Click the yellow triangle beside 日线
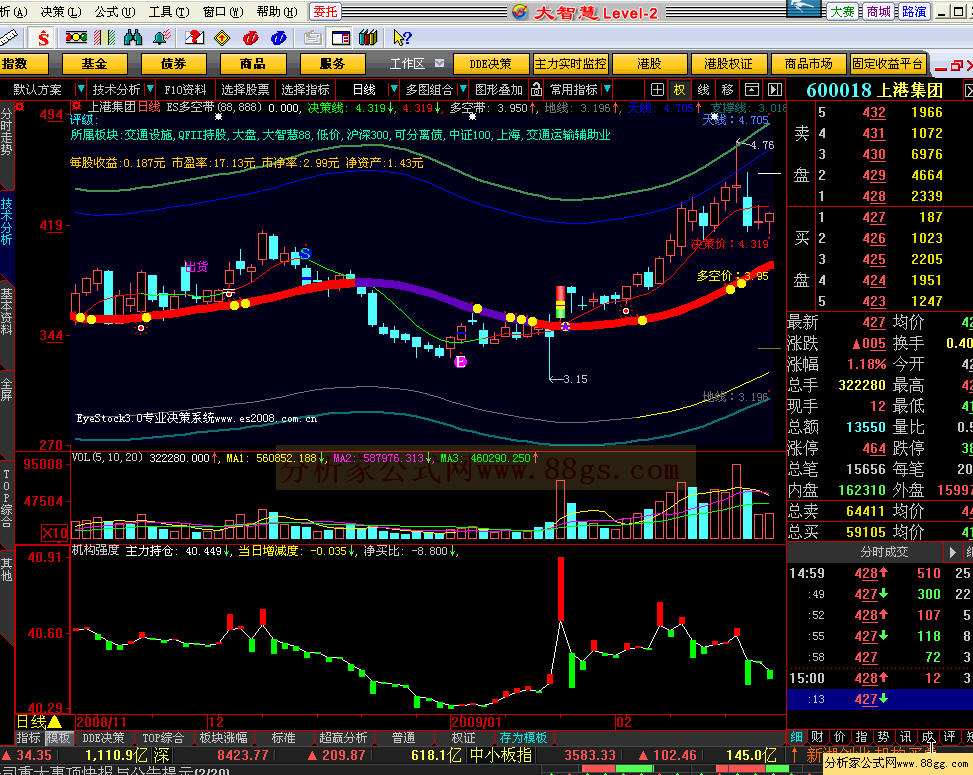The height and width of the screenshot is (775, 973). 55,722
